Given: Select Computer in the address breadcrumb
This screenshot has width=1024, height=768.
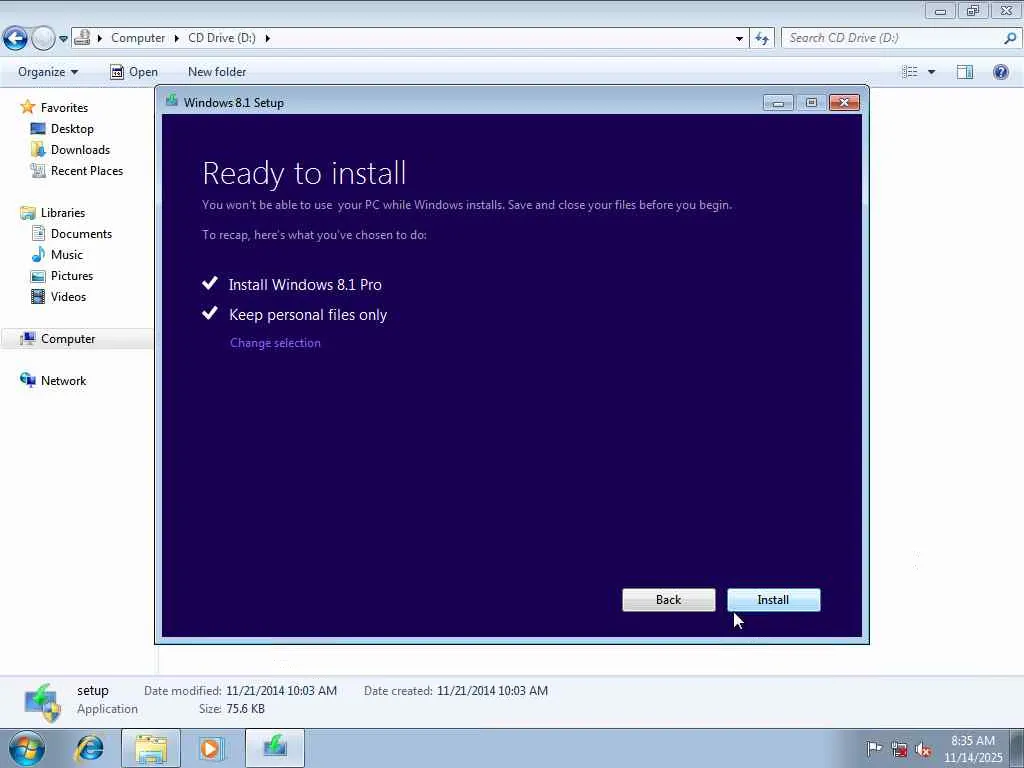Looking at the screenshot, I should [x=138, y=38].
